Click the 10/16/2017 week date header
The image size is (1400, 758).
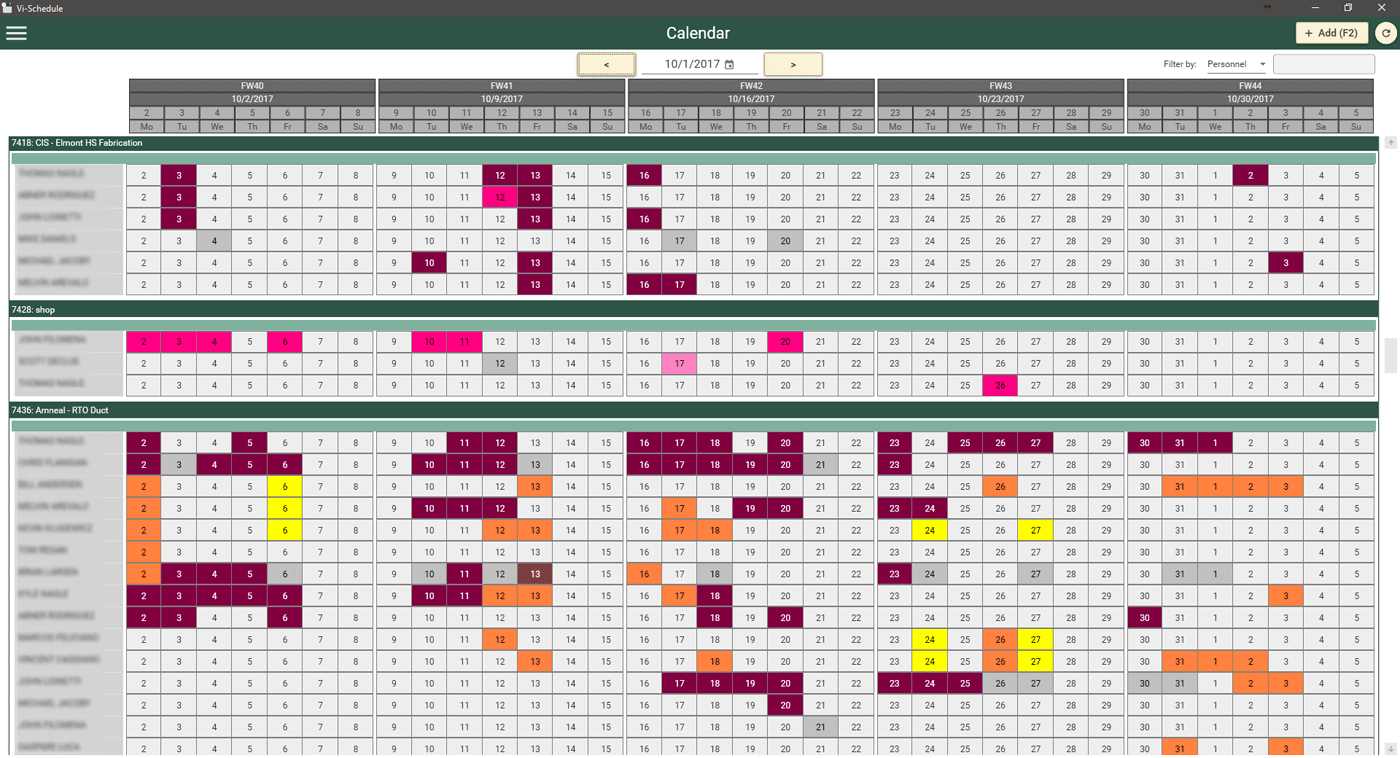751,99
